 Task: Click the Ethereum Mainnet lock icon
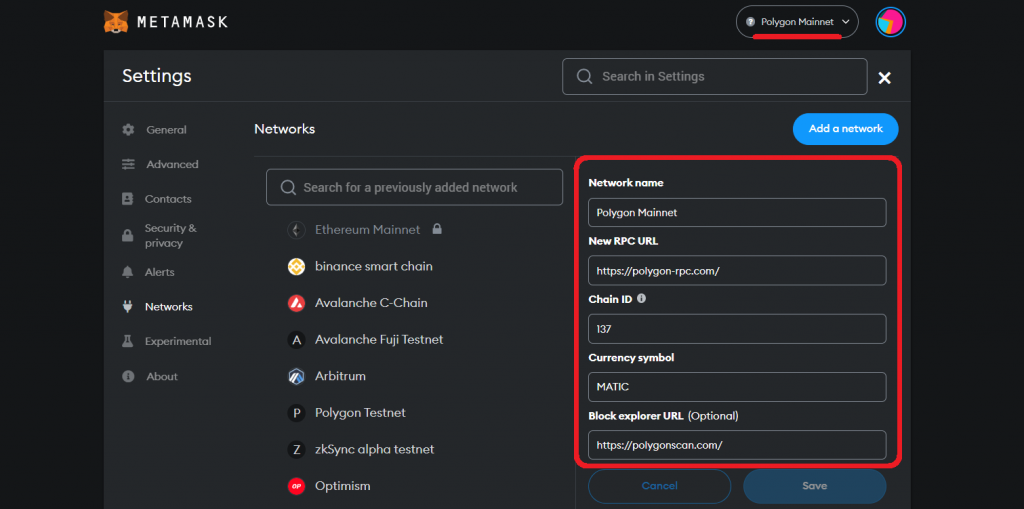click(x=437, y=229)
